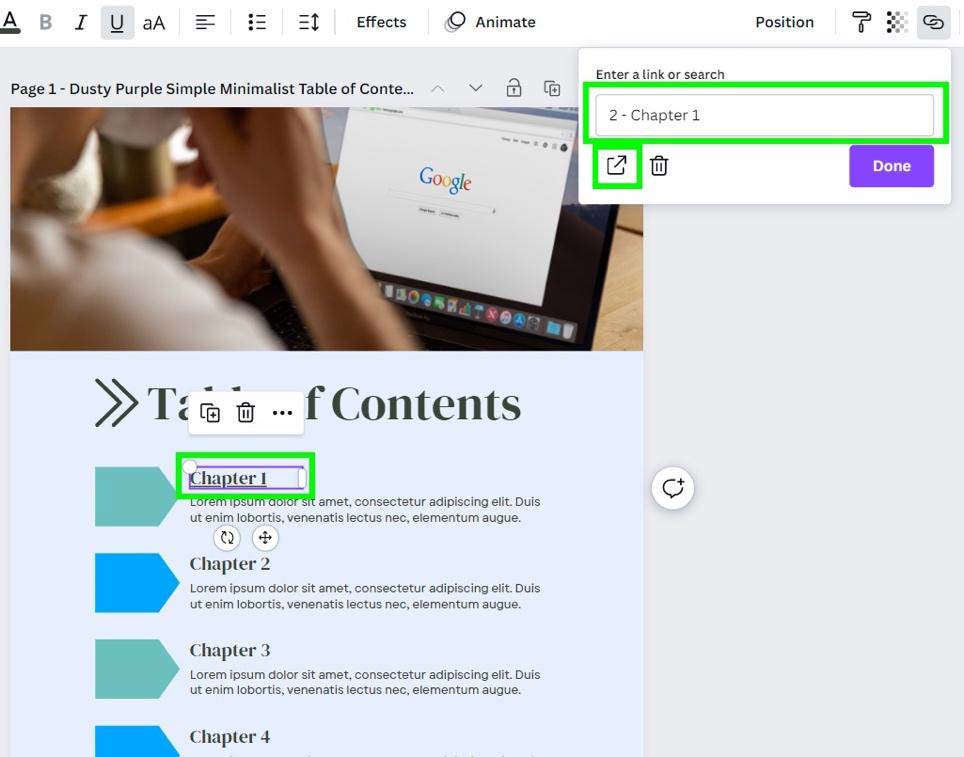
Task: Open transparency settings
Action: tap(897, 22)
